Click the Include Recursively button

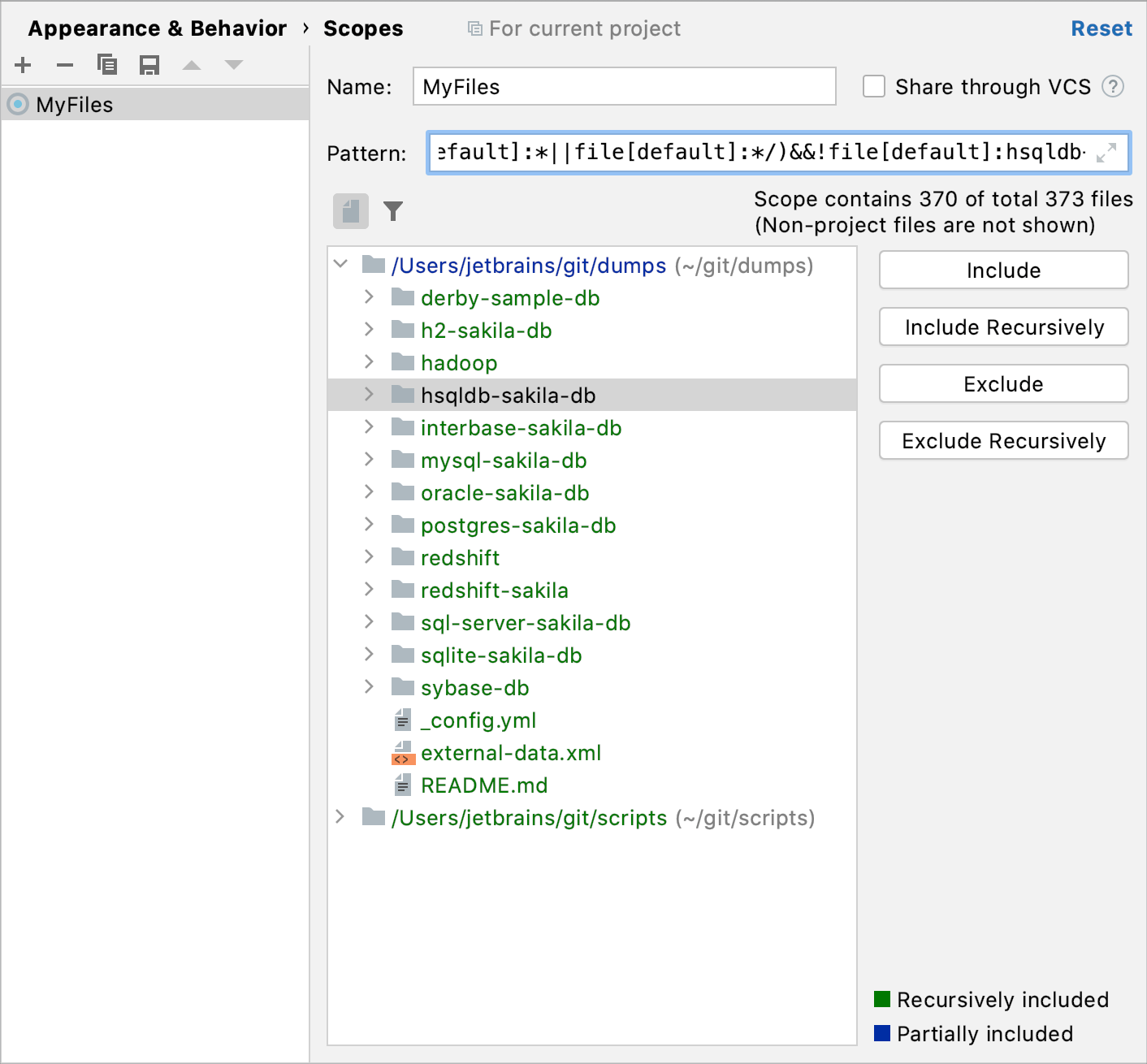coord(1003,327)
